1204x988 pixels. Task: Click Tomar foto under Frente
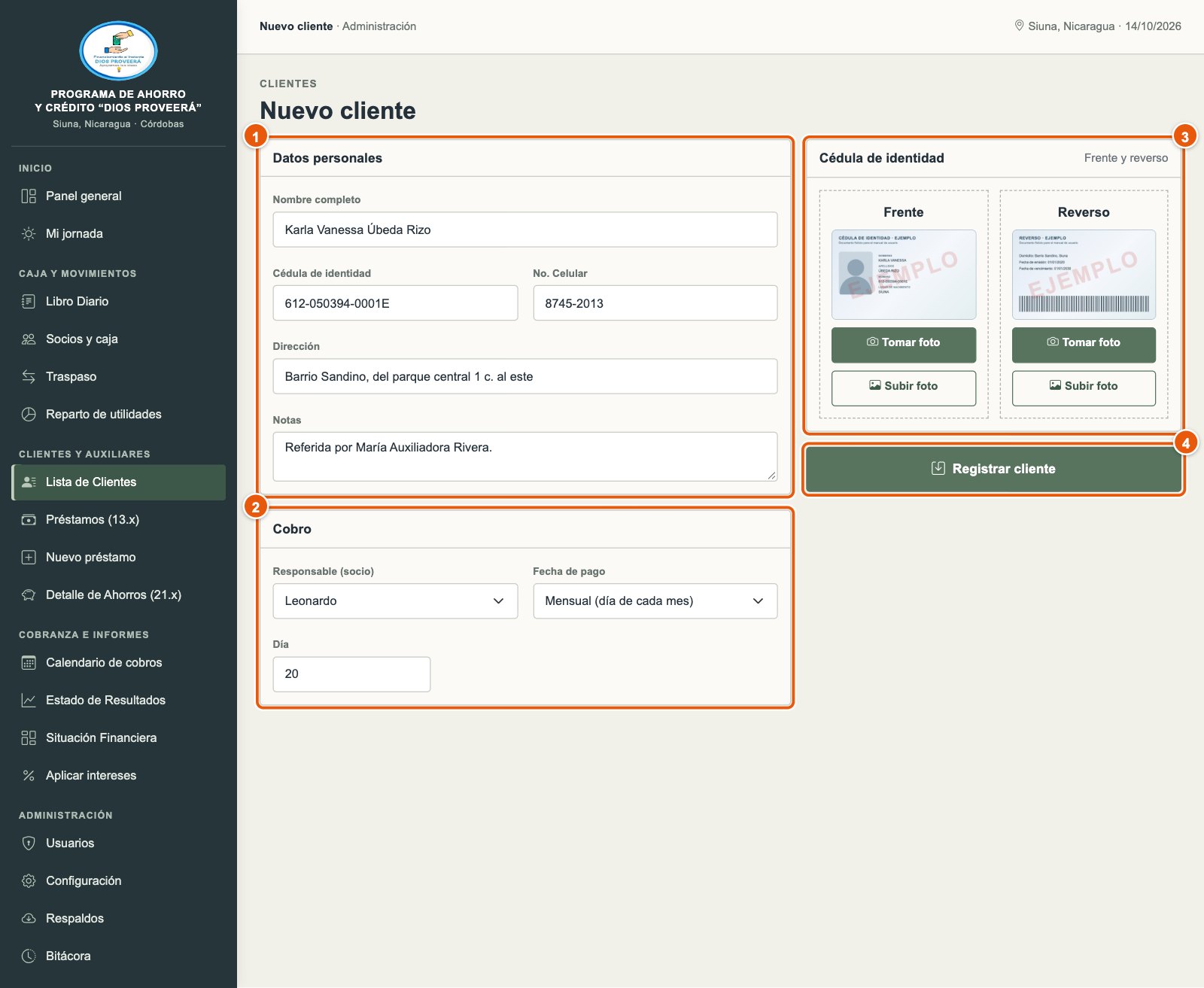tap(904, 345)
